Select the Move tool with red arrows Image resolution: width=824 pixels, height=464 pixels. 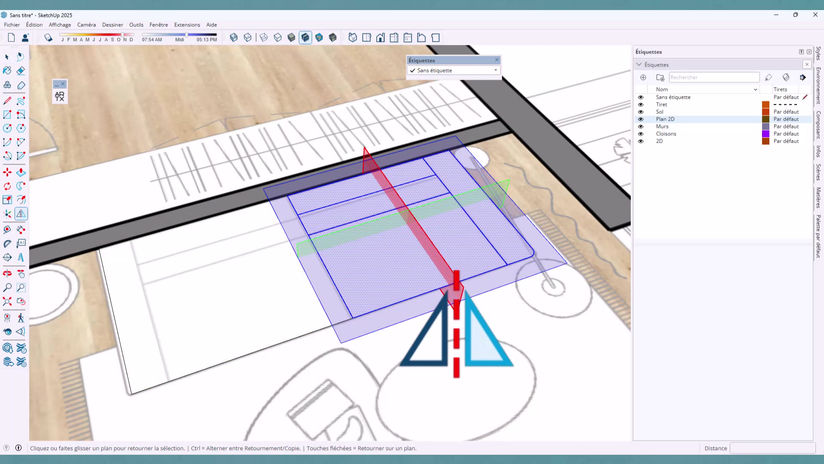7,172
